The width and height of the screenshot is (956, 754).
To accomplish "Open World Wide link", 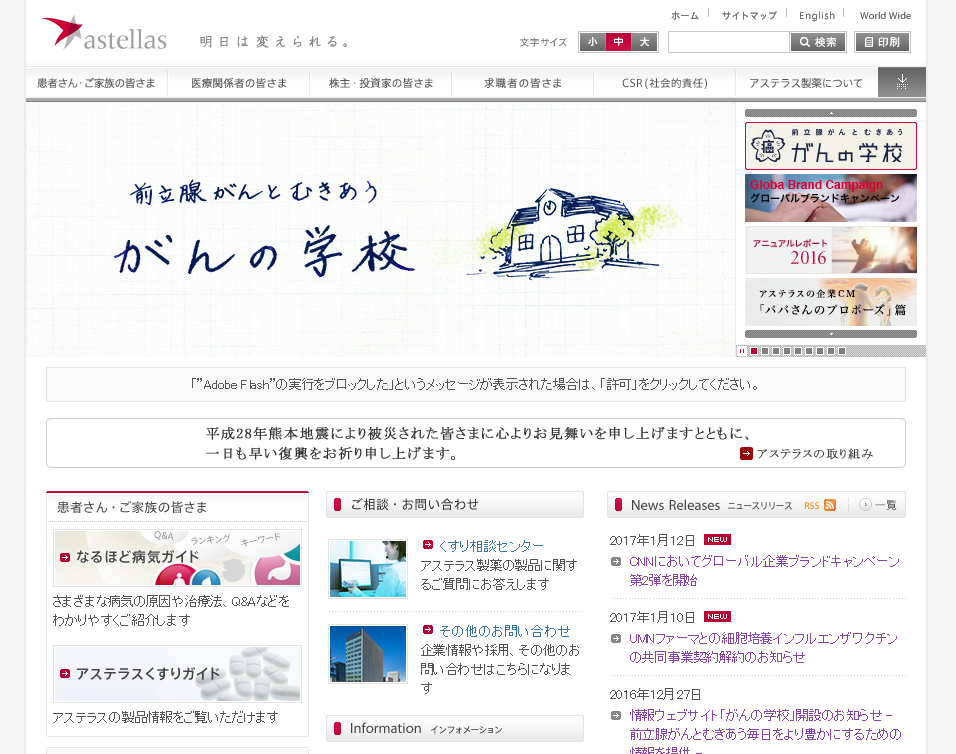I will coord(885,16).
